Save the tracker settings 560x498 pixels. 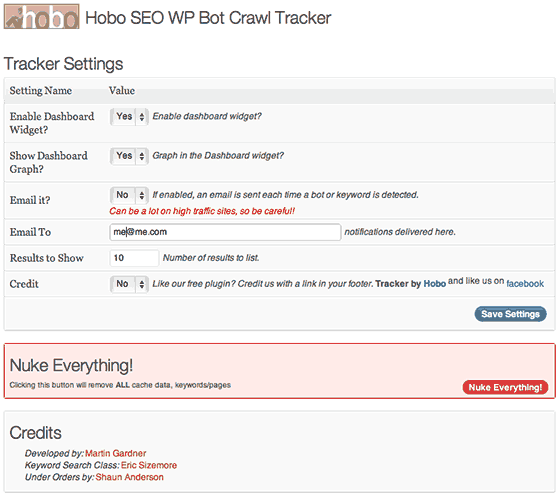point(510,314)
